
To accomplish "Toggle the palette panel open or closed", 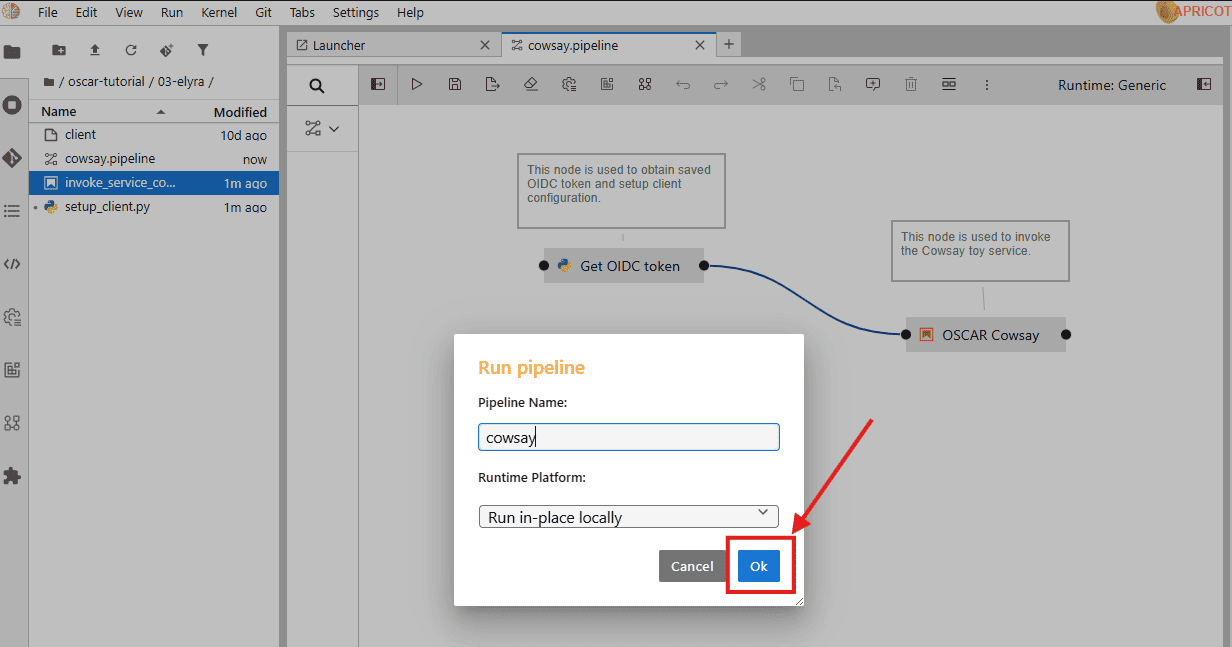I will [378, 85].
